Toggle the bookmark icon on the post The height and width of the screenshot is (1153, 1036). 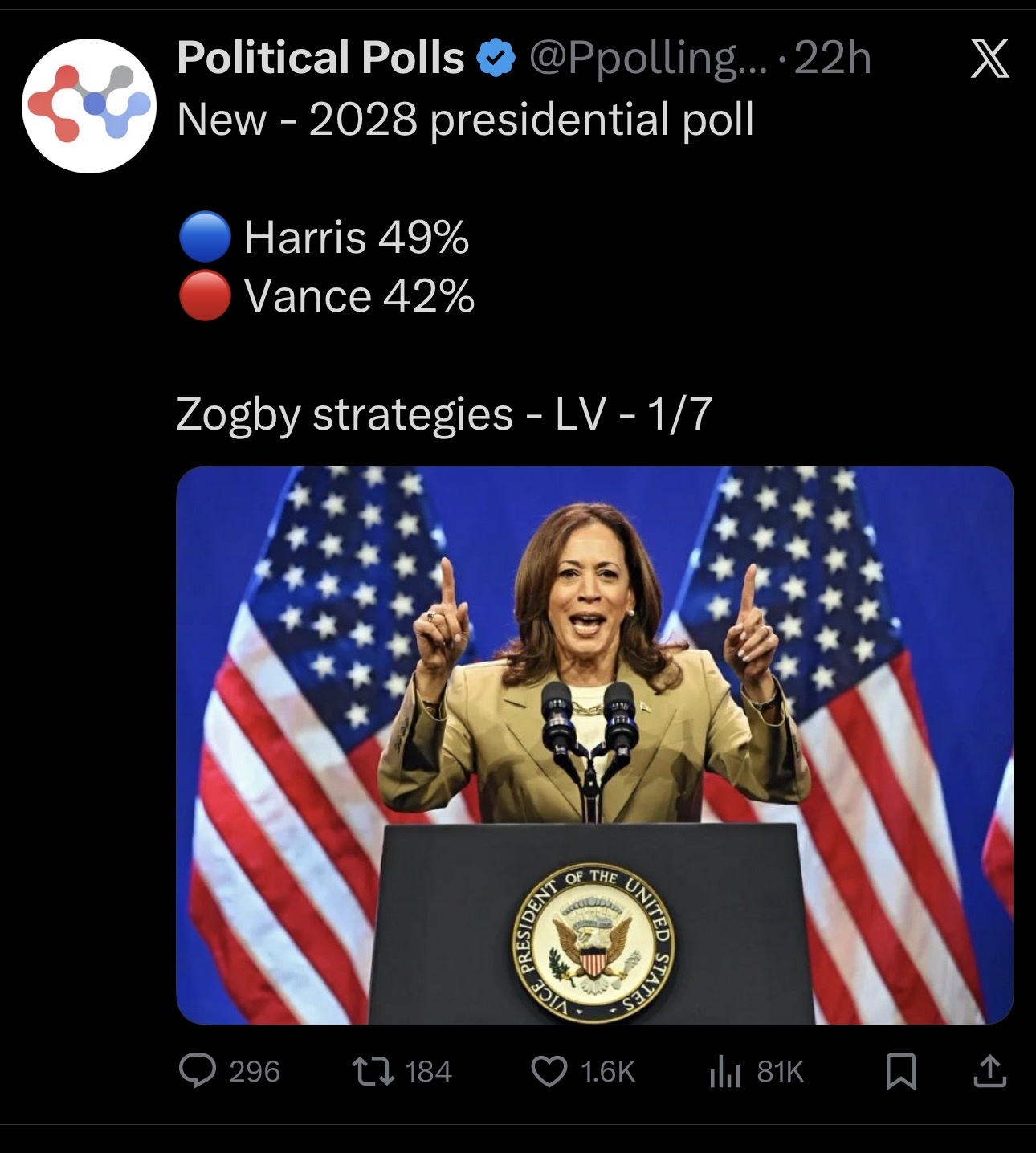899,1071
